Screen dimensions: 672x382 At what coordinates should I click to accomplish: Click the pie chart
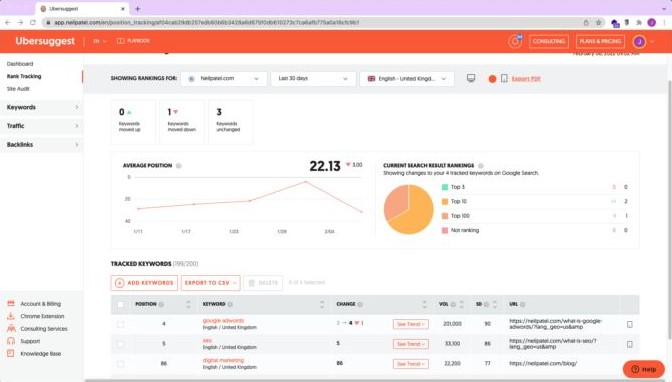tap(408, 210)
